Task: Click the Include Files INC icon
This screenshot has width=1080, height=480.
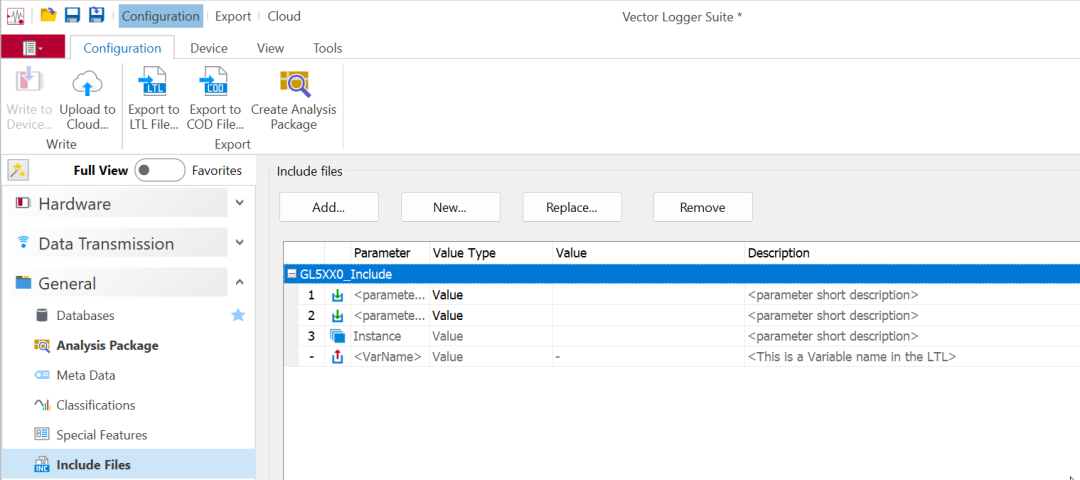Action: click(42, 464)
